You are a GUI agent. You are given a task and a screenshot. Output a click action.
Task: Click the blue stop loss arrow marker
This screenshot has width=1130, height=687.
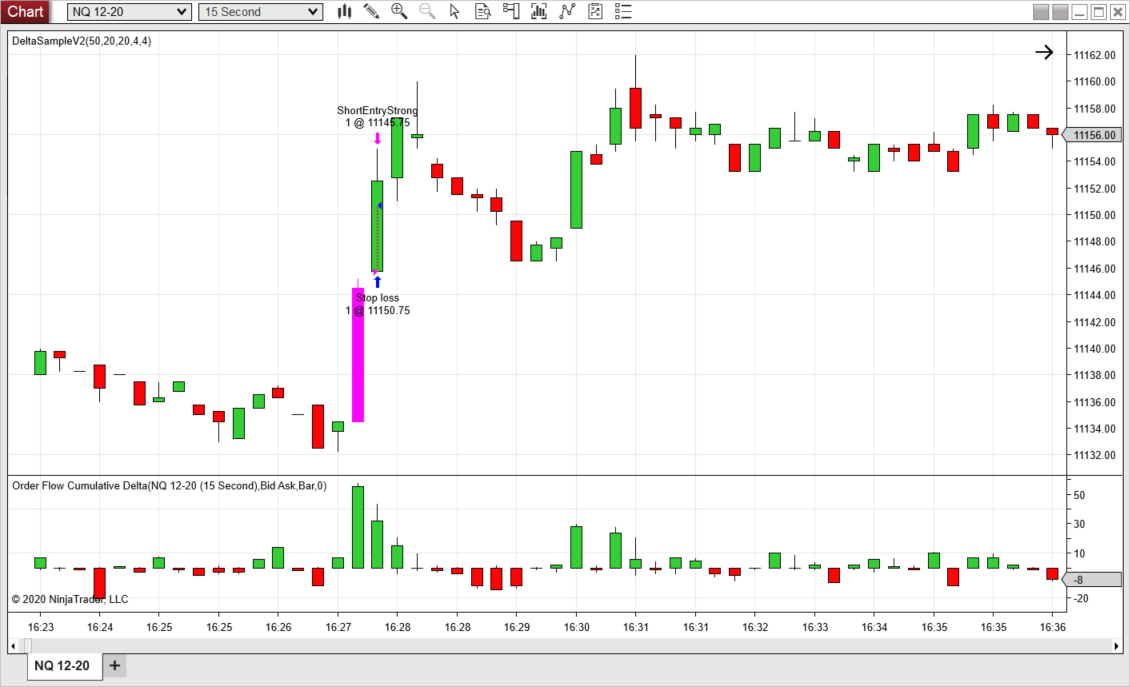pyautogui.click(x=377, y=281)
